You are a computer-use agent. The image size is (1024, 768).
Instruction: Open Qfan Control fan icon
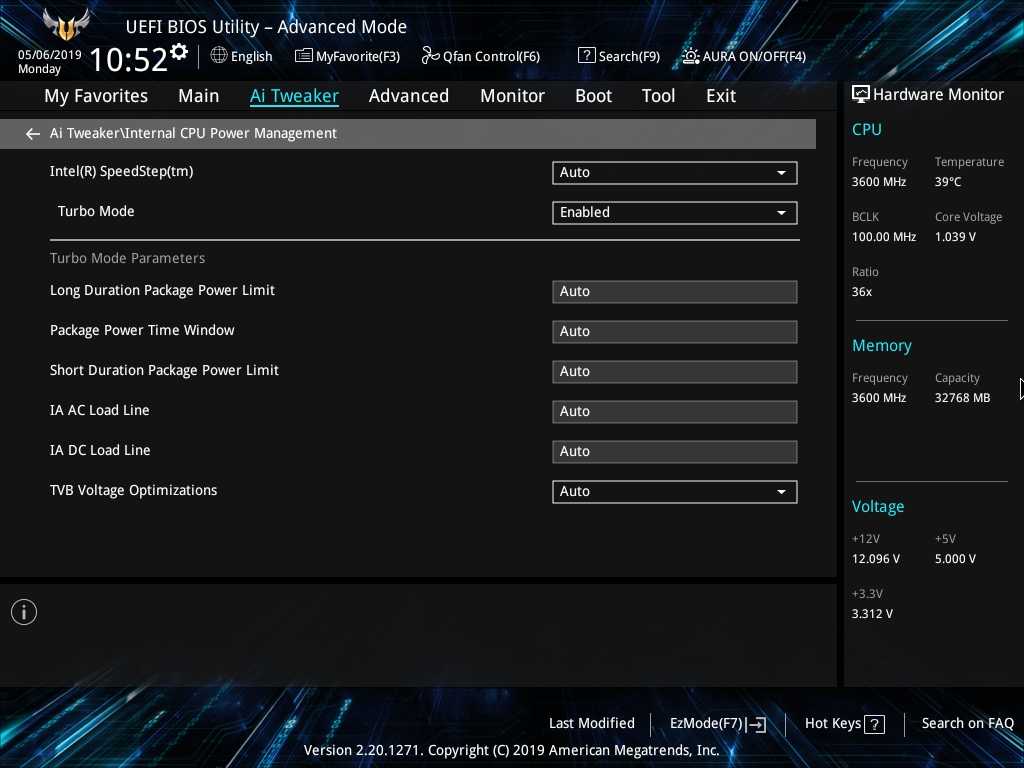430,56
